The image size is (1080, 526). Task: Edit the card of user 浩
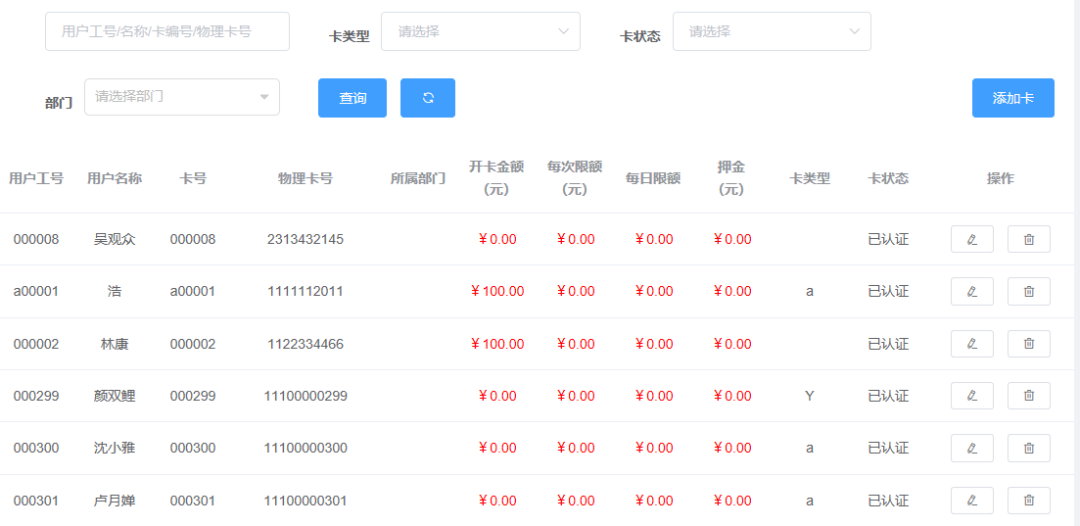tap(971, 291)
